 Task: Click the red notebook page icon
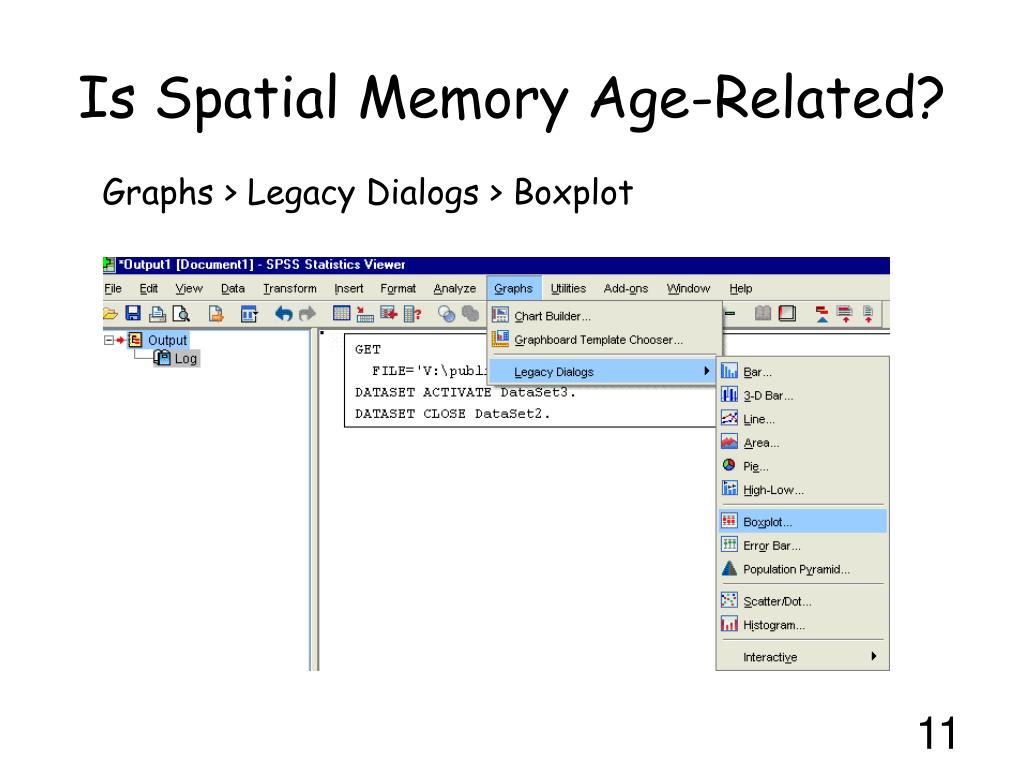pos(788,313)
